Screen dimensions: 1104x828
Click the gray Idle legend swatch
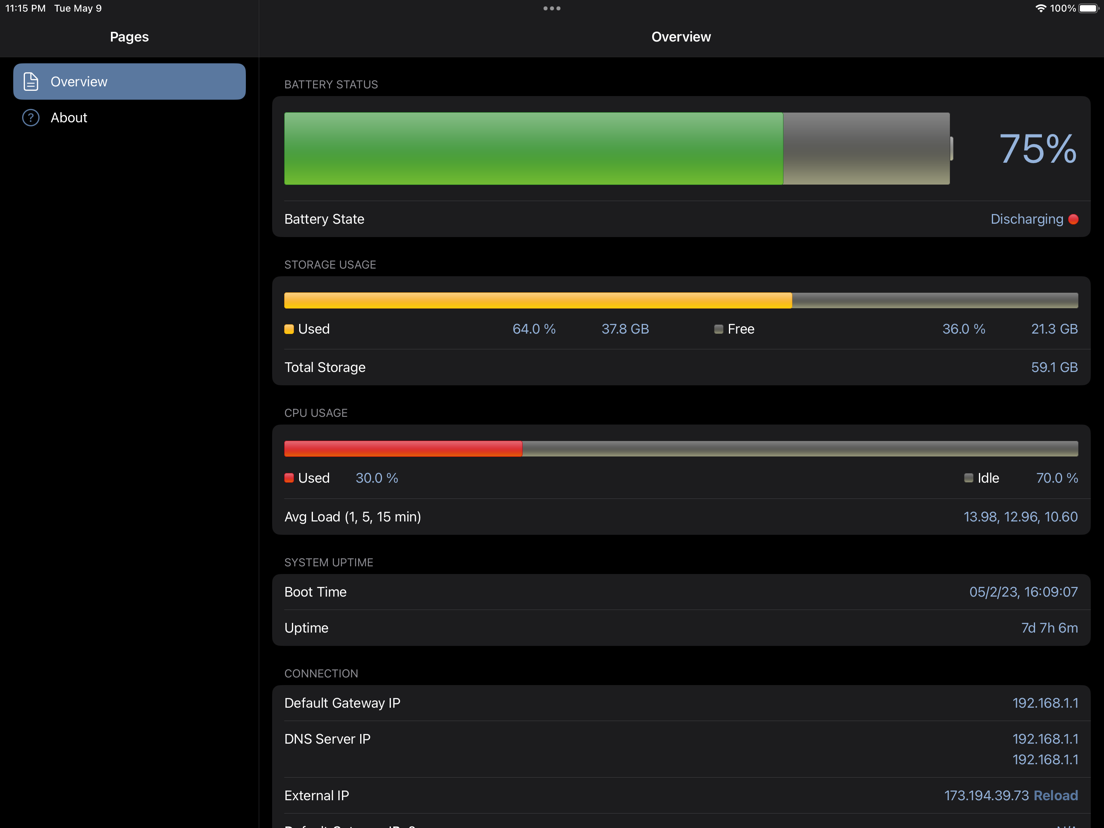tap(968, 478)
